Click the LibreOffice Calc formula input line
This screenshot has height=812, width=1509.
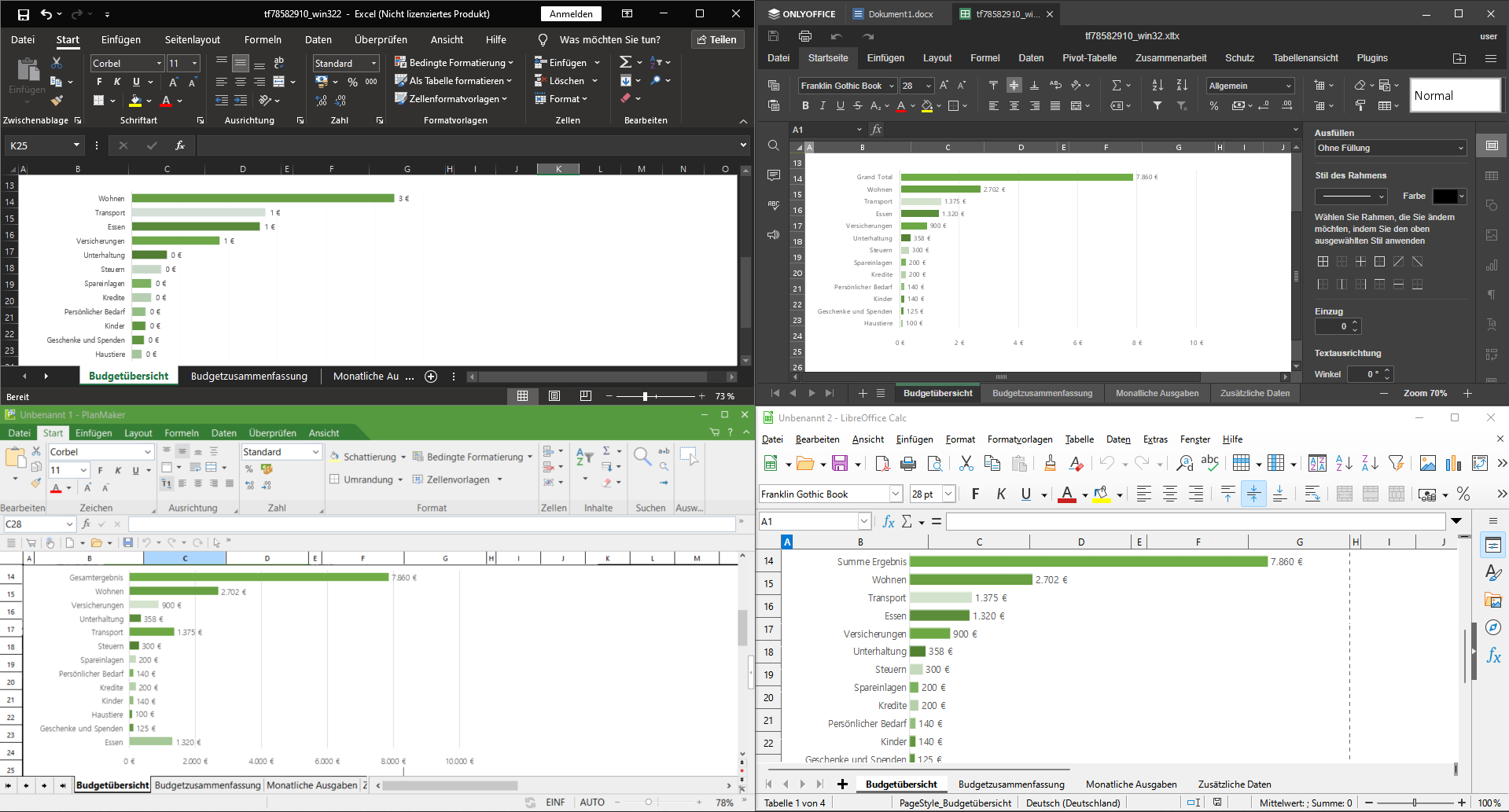(x=1195, y=521)
